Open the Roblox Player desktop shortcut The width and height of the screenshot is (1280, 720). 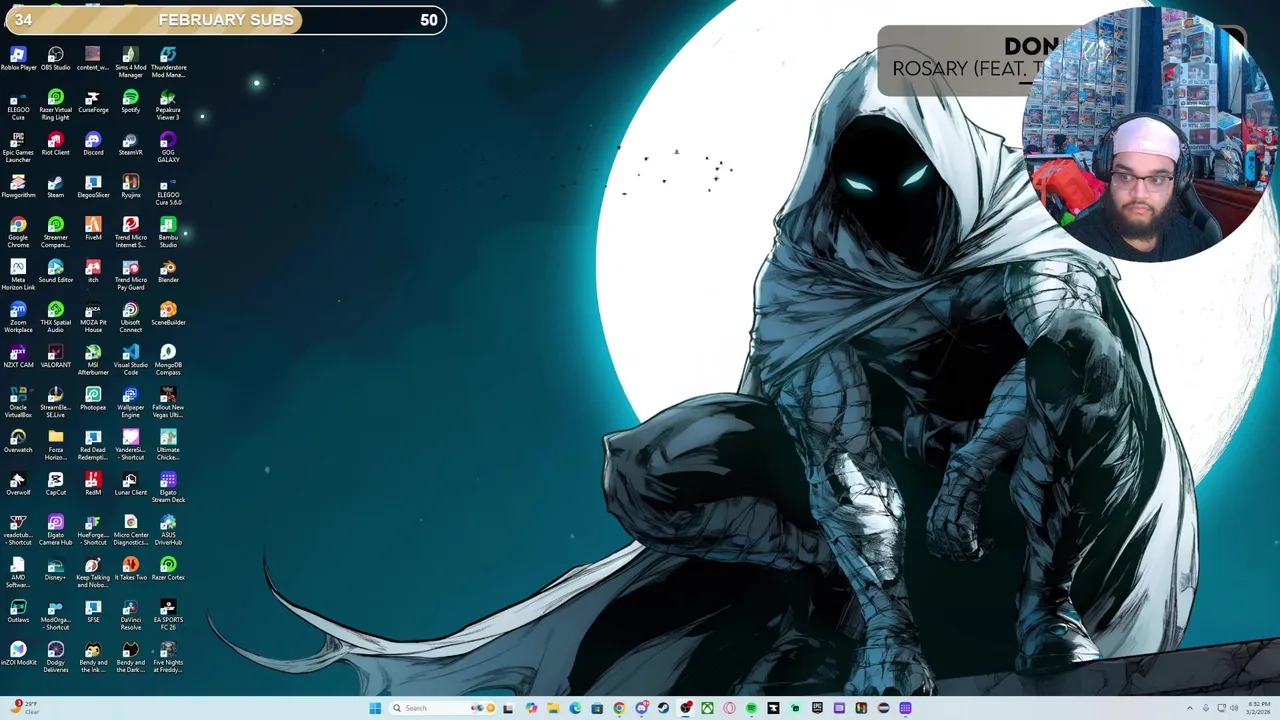click(18, 59)
